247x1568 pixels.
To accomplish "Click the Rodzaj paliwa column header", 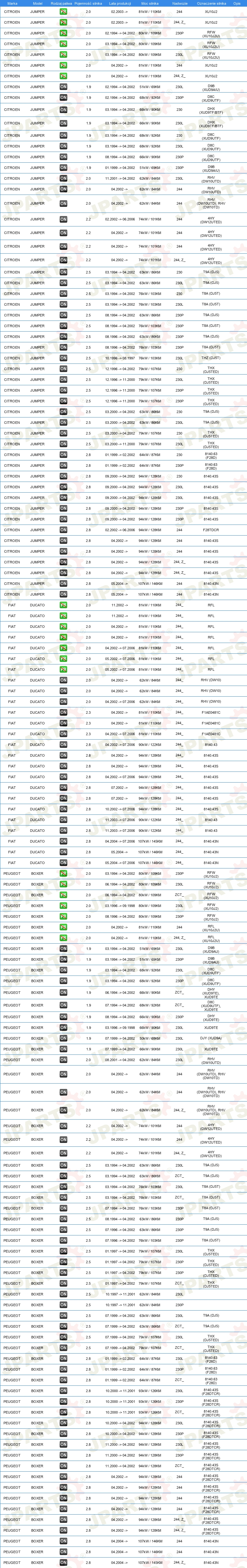I will click(62, 3).
